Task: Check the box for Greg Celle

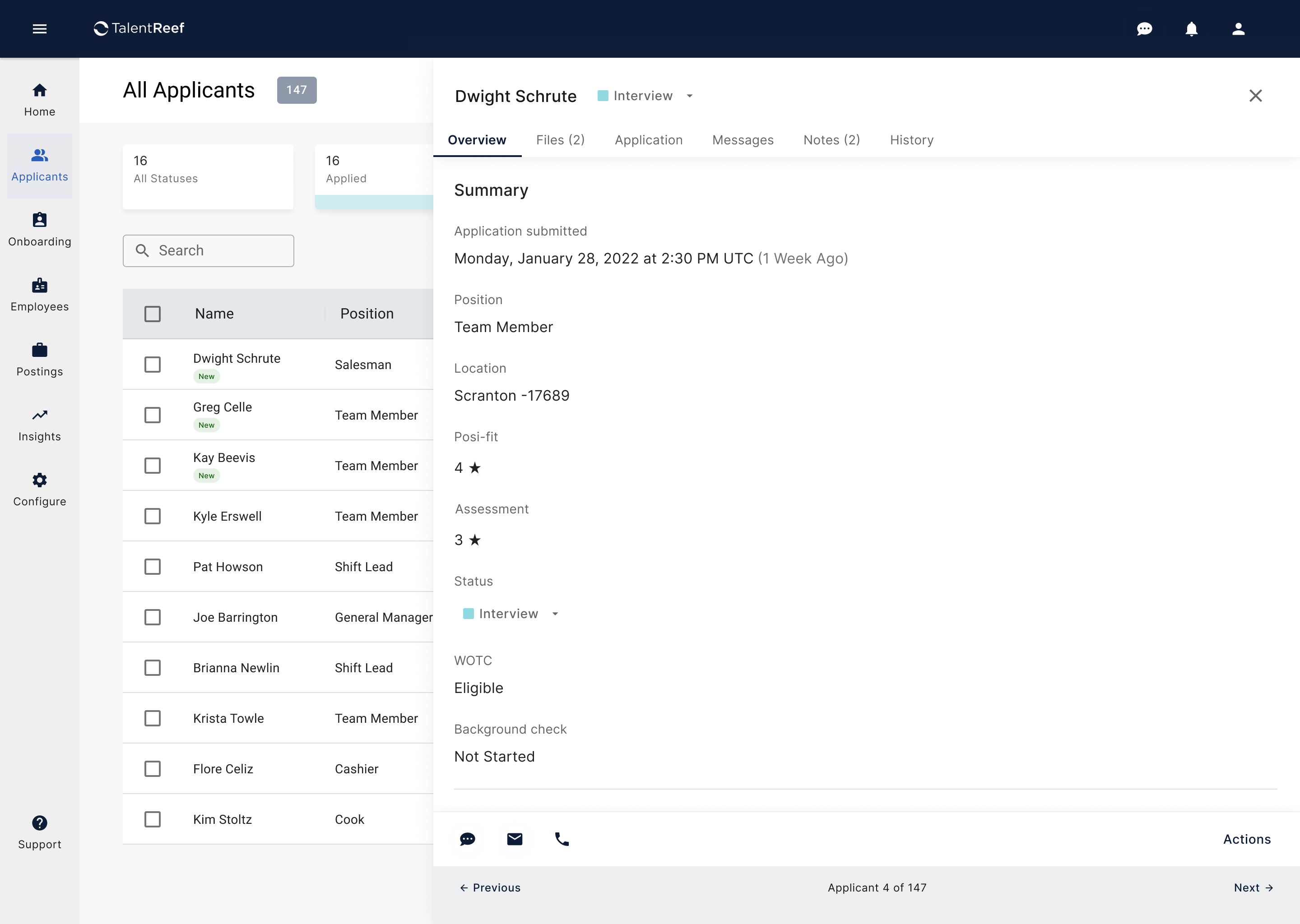Action: (x=153, y=415)
